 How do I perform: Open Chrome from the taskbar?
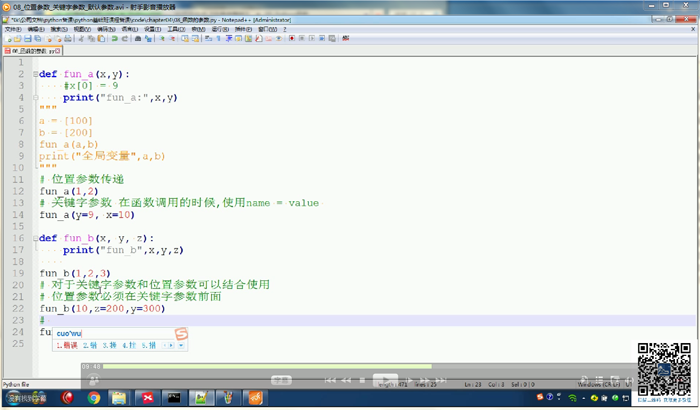(93, 398)
